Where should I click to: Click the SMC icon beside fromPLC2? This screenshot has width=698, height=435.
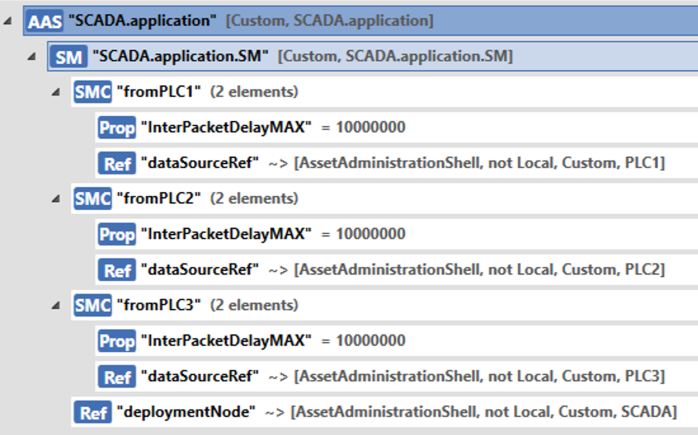pyautogui.click(x=93, y=199)
